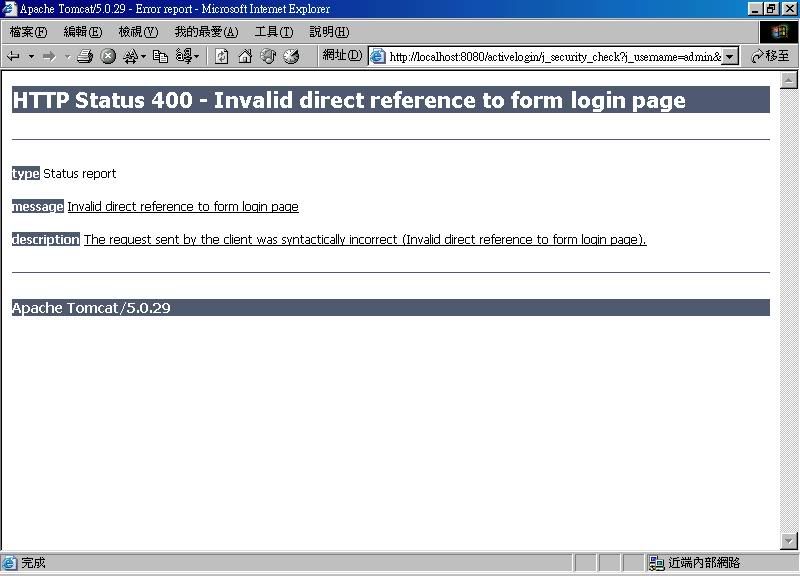Click the scrollbar down arrow
800x576 pixels.
pyautogui.click(x=788, y=540)
